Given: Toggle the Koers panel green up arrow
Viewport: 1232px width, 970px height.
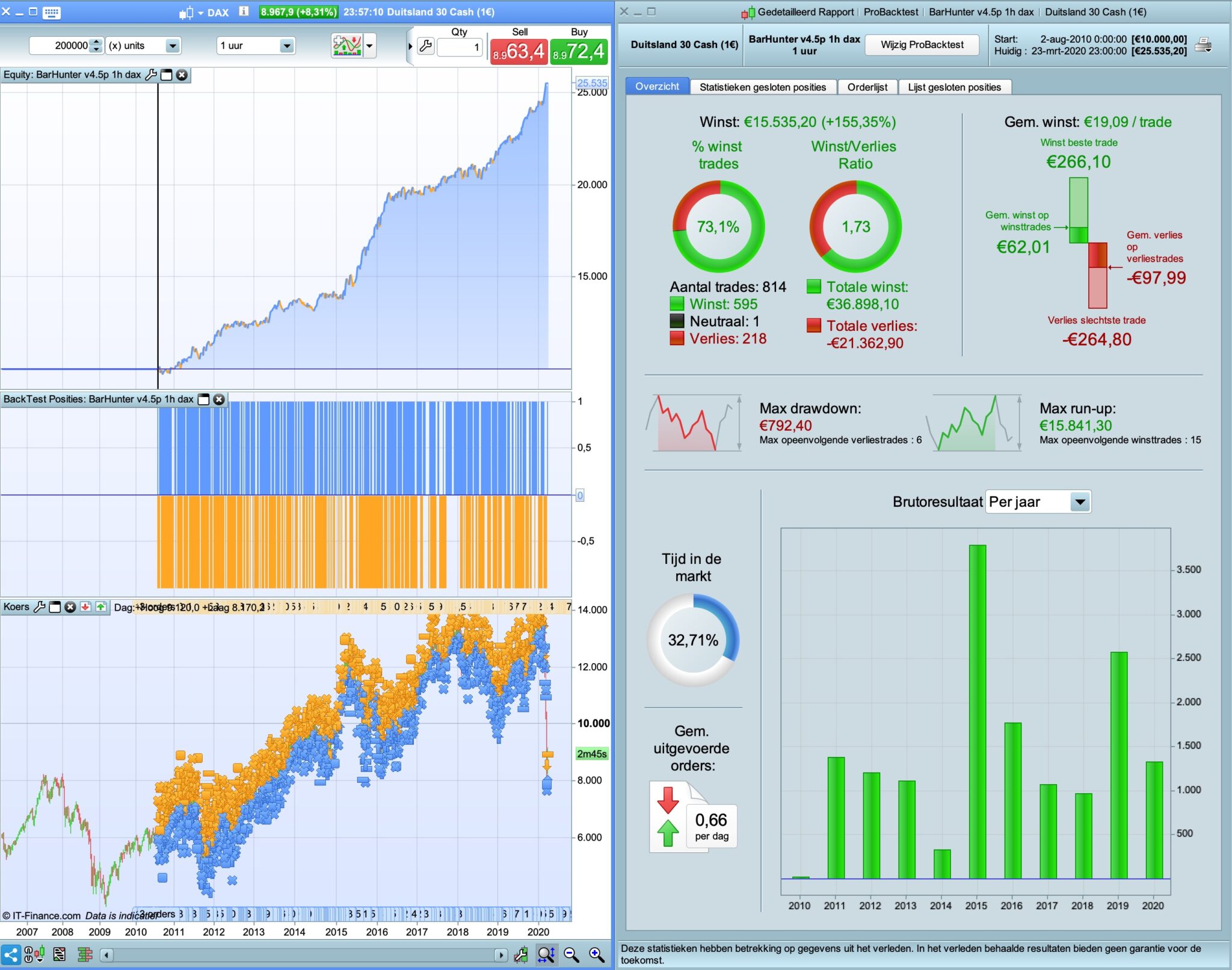Looking at the screenshot, I should tap(100, 607).
